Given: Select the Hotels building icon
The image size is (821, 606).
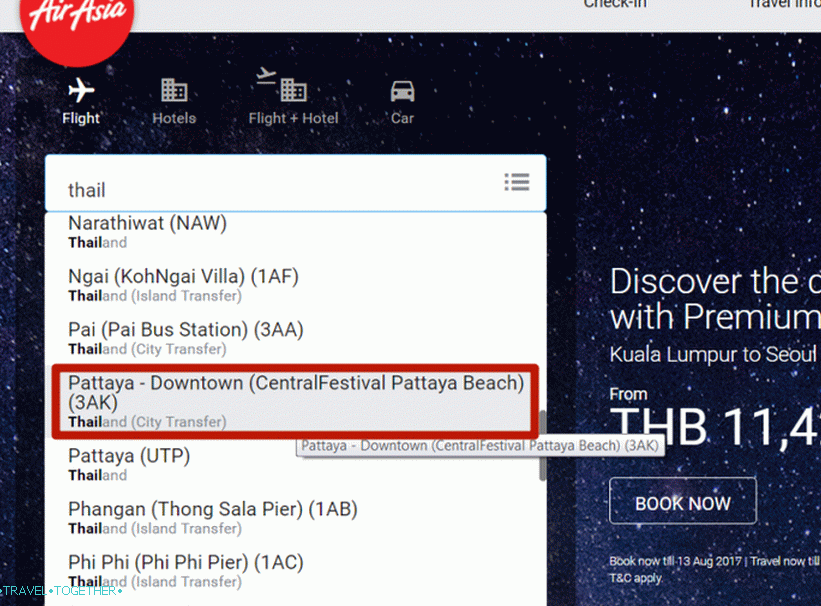Looking at the screenshot, I should pos(174,90).
